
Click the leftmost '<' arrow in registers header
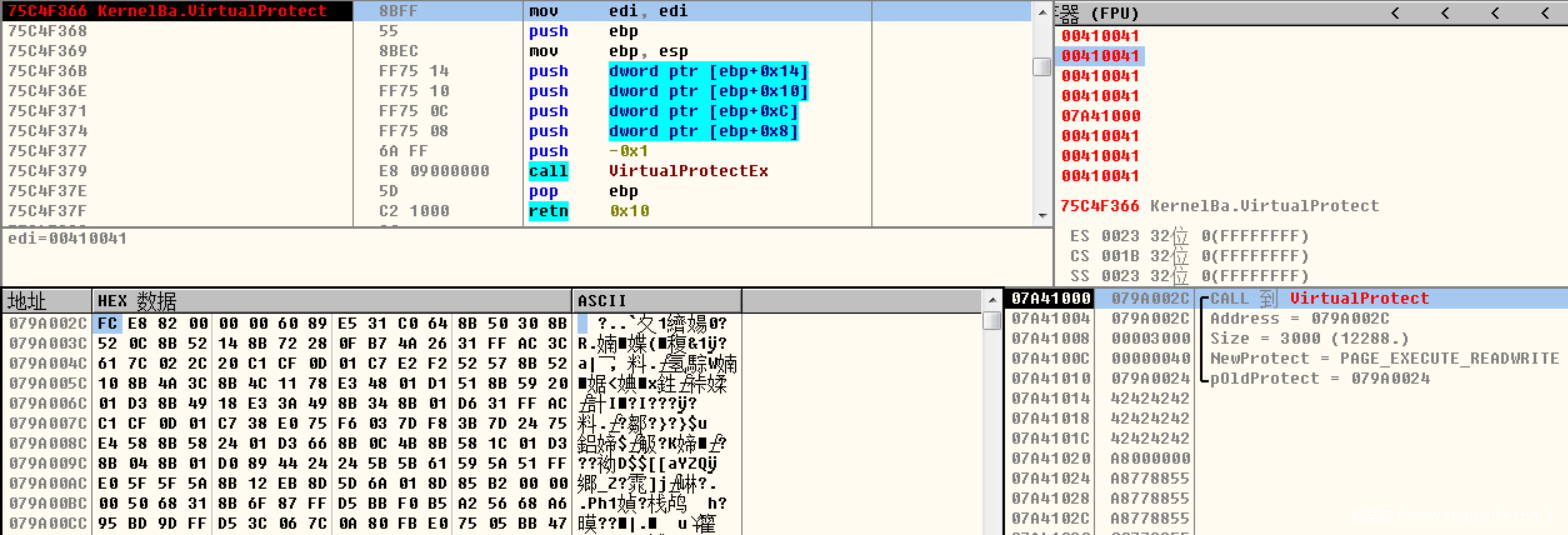[1395, 13]
